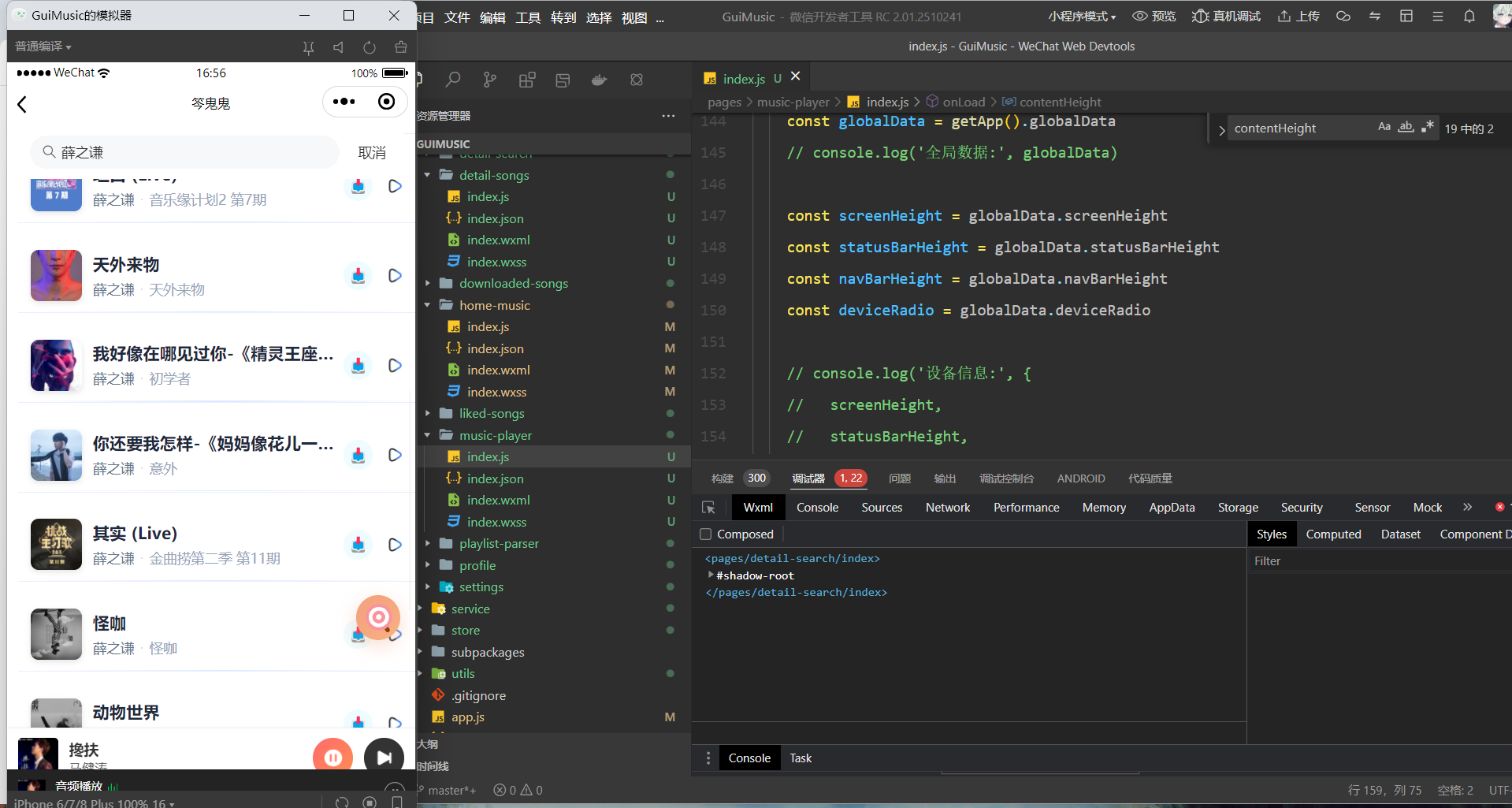Viewport: 1512px width, 808px height.
Task: Skip to next track in mini player
Action: 384,758
